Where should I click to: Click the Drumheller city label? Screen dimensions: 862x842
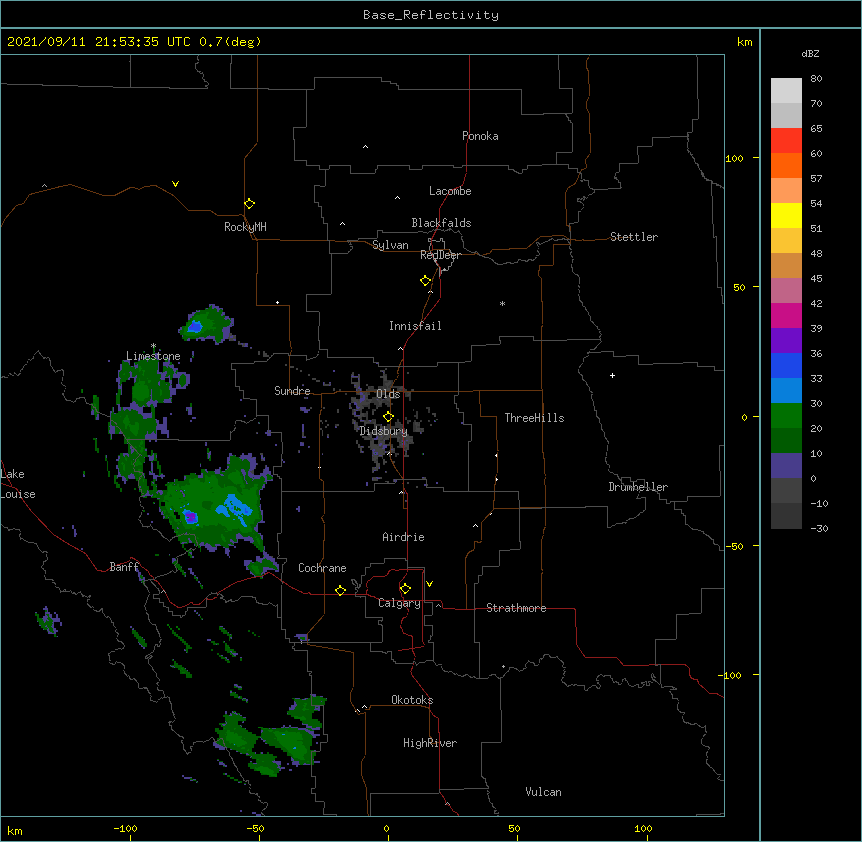tap(638, 487)
